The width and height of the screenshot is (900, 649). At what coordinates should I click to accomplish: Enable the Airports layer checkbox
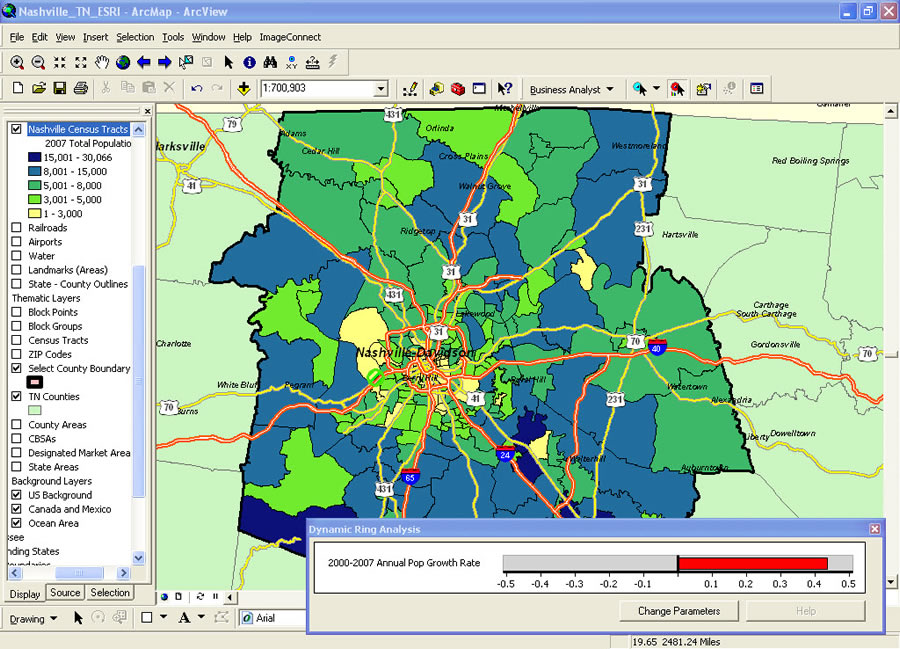17,242
